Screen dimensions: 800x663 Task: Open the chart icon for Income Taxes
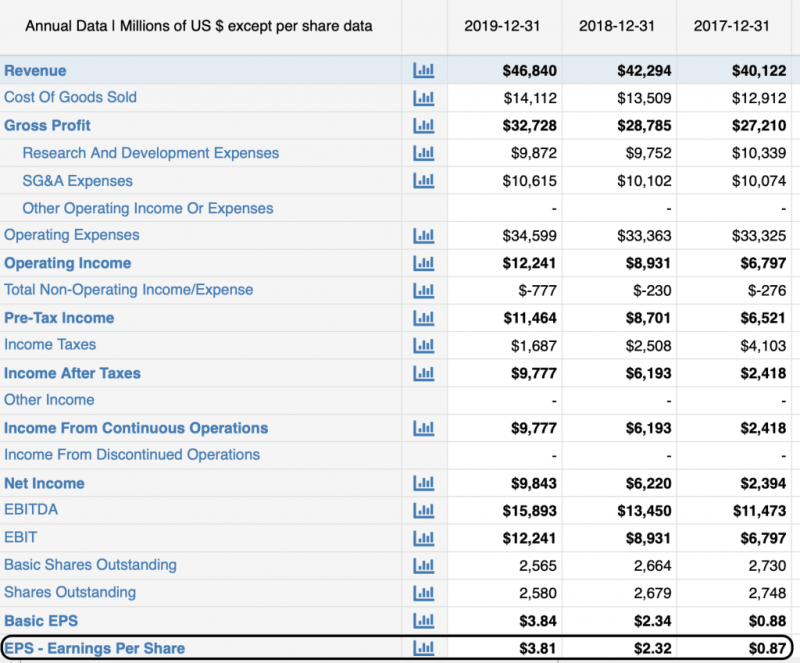[424, 345]
